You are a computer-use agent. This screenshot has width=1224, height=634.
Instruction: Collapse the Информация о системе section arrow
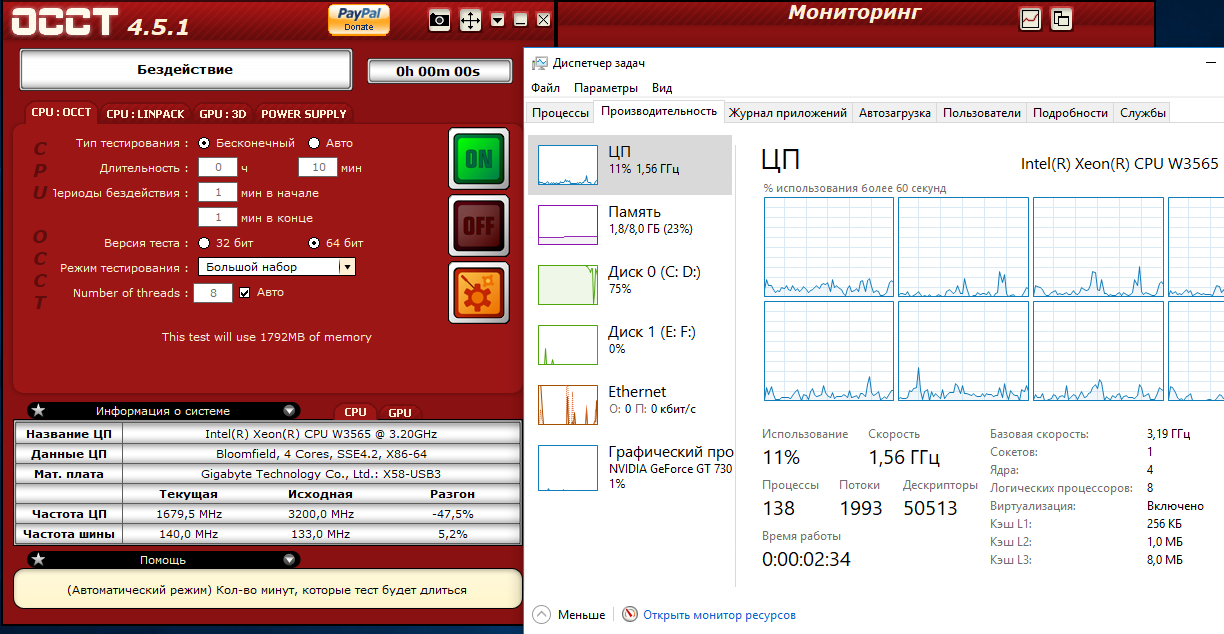pyautogui.click(x=289, y=410)
